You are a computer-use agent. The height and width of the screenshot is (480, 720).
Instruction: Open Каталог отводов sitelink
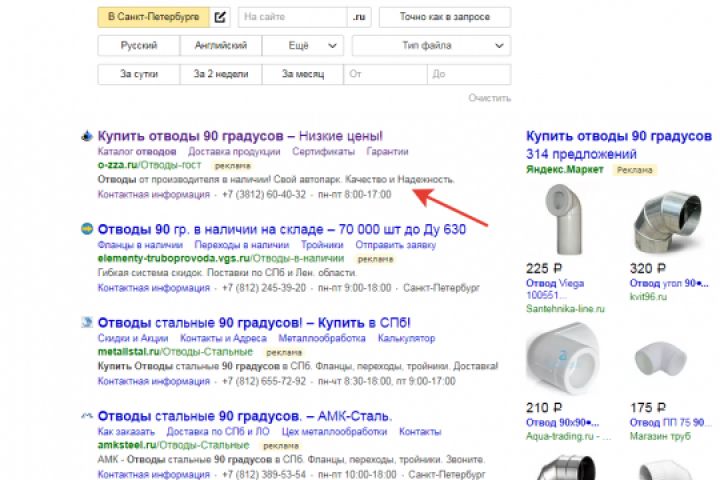[137, 152]
